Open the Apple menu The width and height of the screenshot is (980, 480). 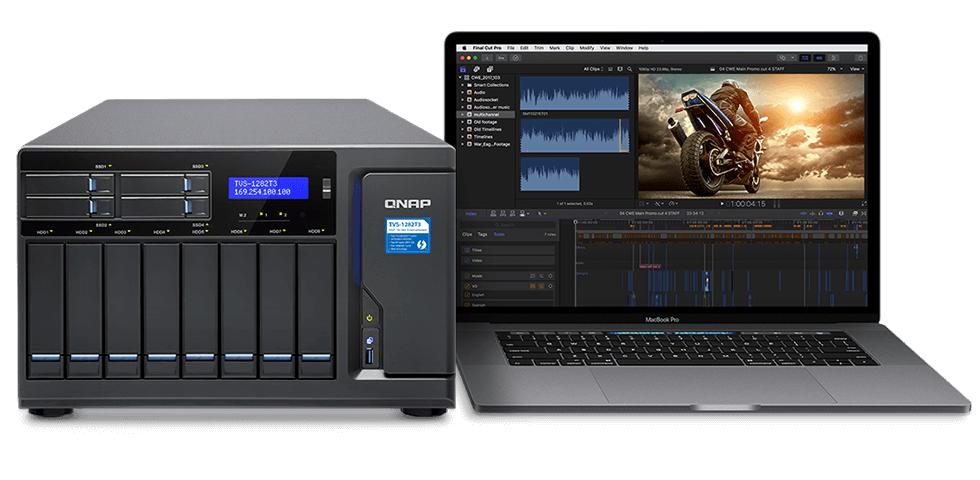tap(464, 48)
